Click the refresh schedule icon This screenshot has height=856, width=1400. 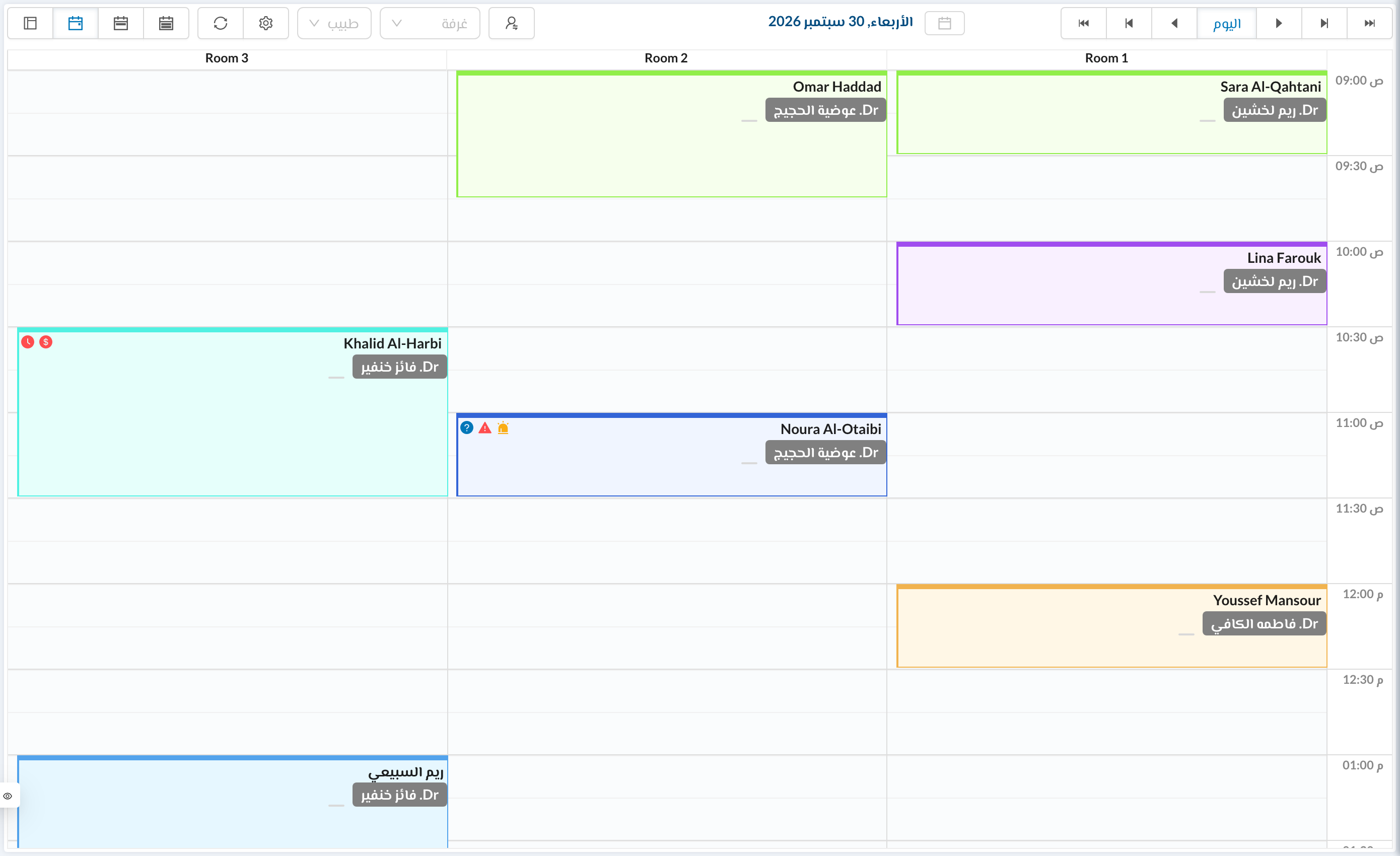(x=221, y=23)
